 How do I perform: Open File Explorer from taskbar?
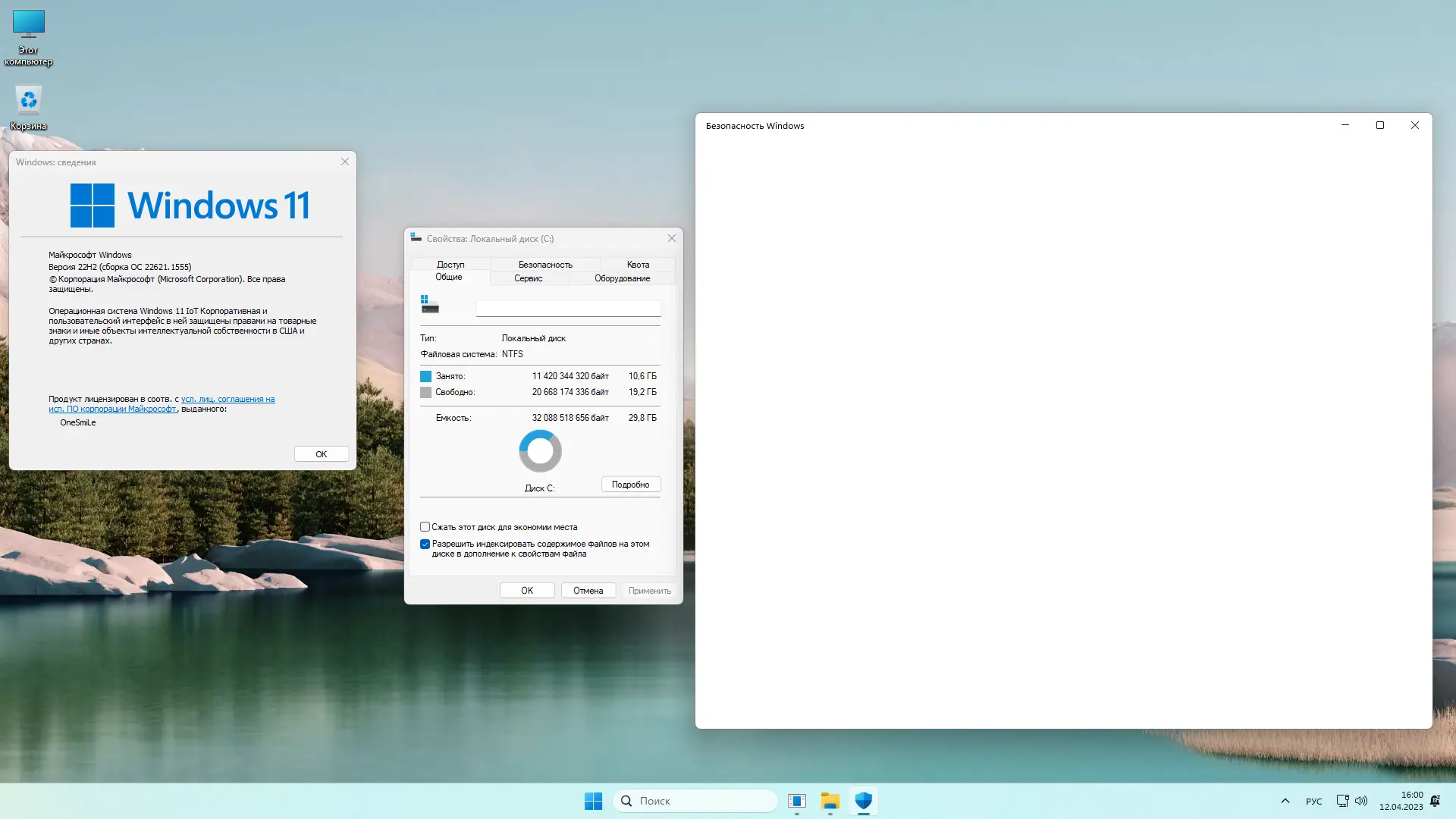830,801
